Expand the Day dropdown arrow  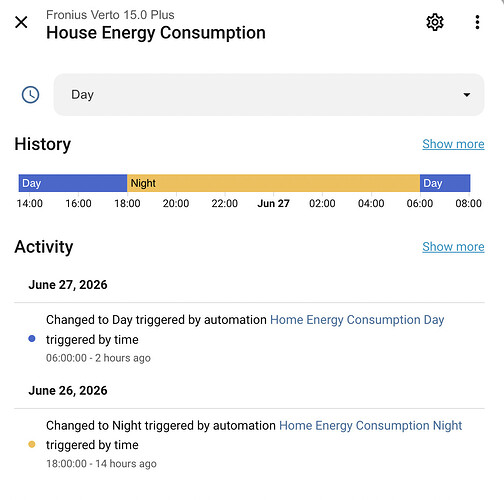(x=467, y=95)
